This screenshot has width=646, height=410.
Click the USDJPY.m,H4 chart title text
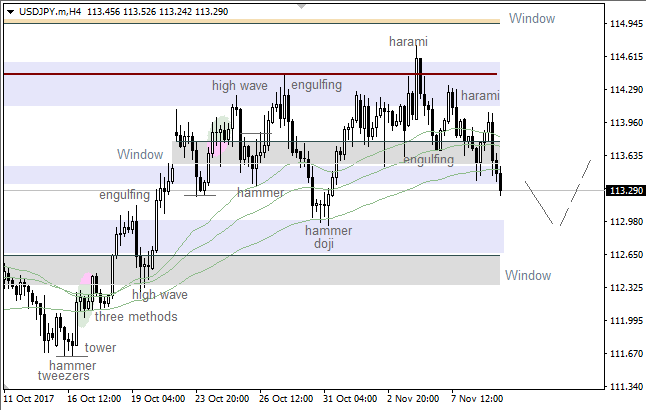pos(50,10)
